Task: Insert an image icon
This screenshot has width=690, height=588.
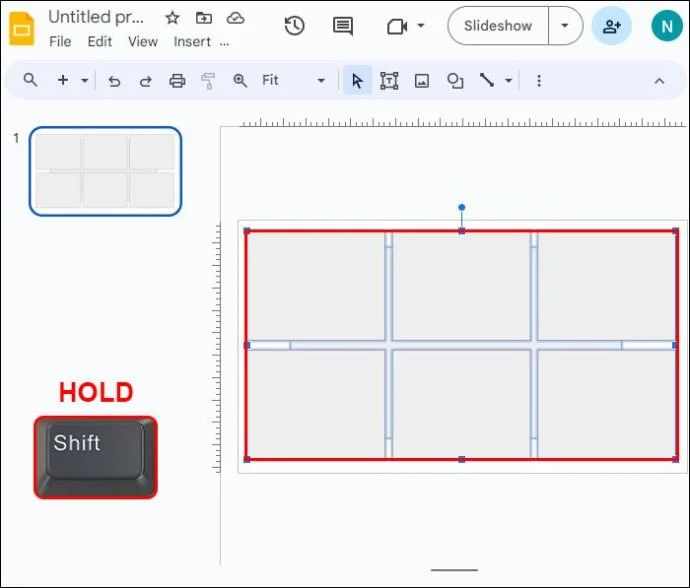Action: [422, 81]
